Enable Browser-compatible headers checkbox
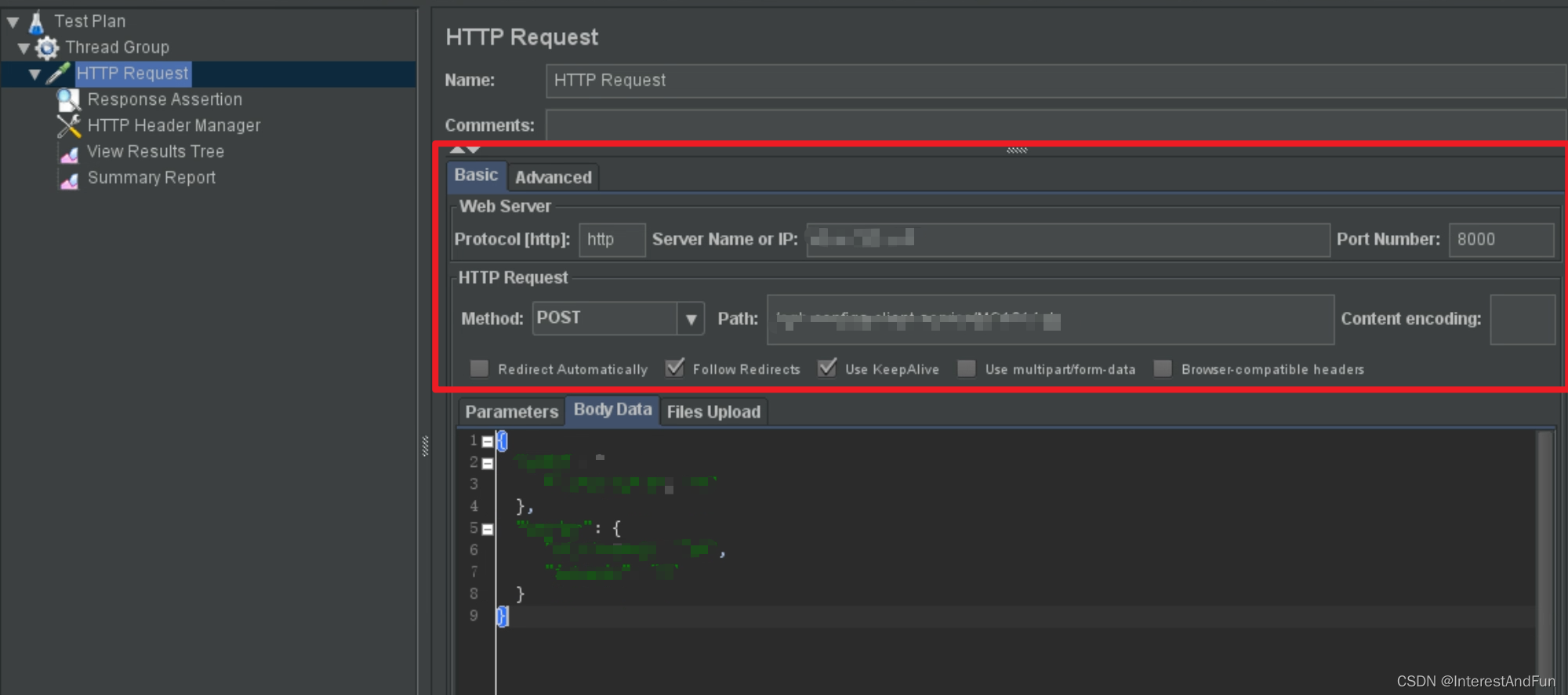This screenshot has width=1568, height=695. tap(1163, 368)
